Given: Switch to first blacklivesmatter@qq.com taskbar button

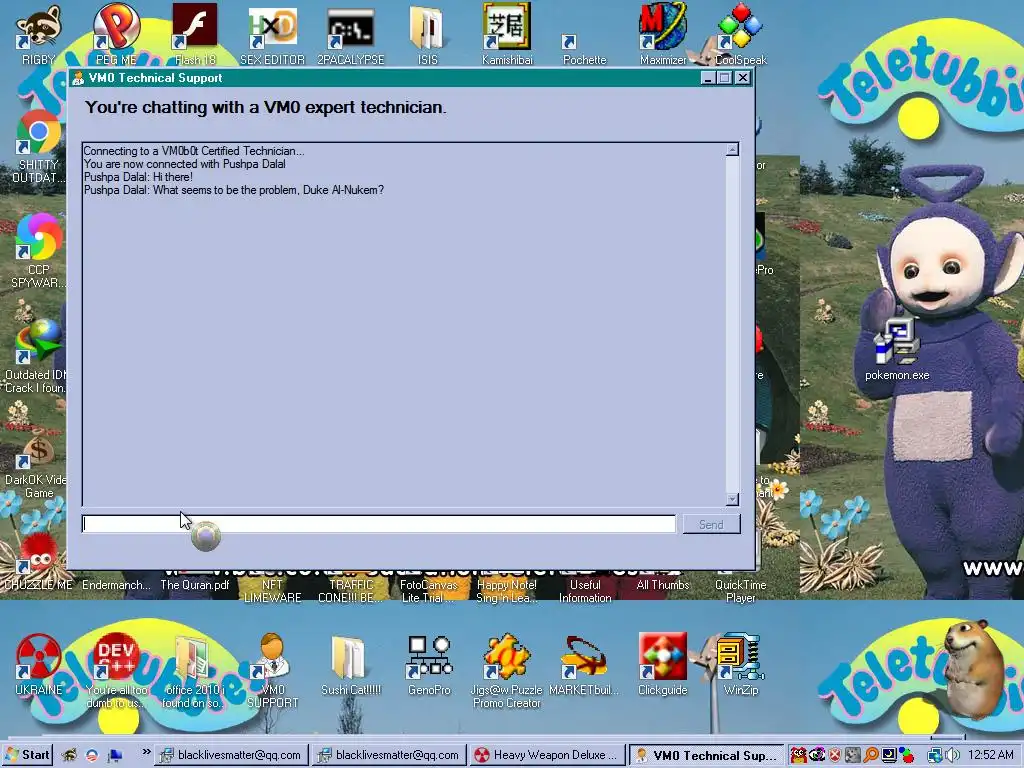Looking at the screenshot, I should (231, 755).
